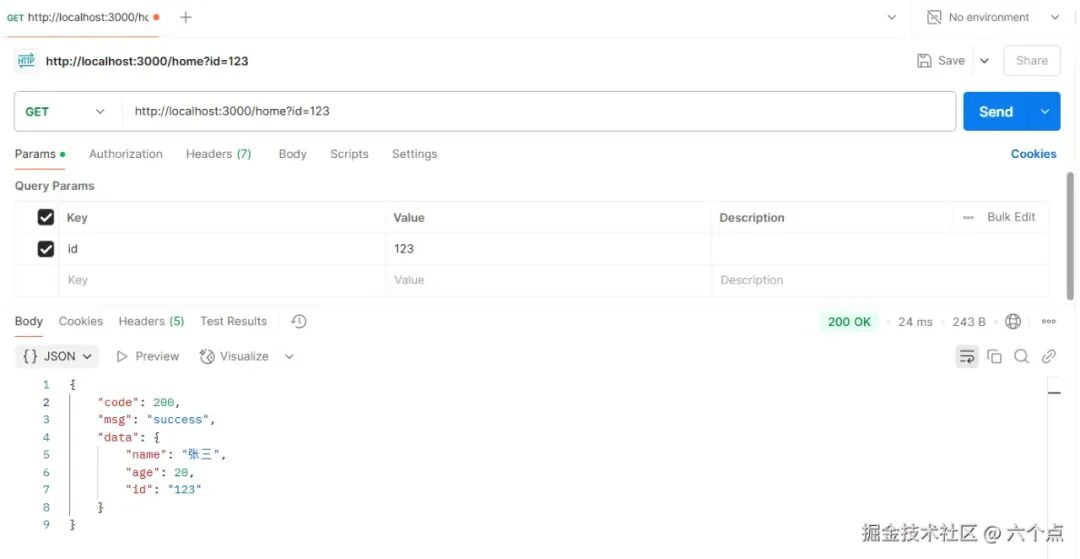This screenshot has width=1080, height=559.
Task: Click the request URL input field
Action: pyautogui.click(x=539, y=112)
